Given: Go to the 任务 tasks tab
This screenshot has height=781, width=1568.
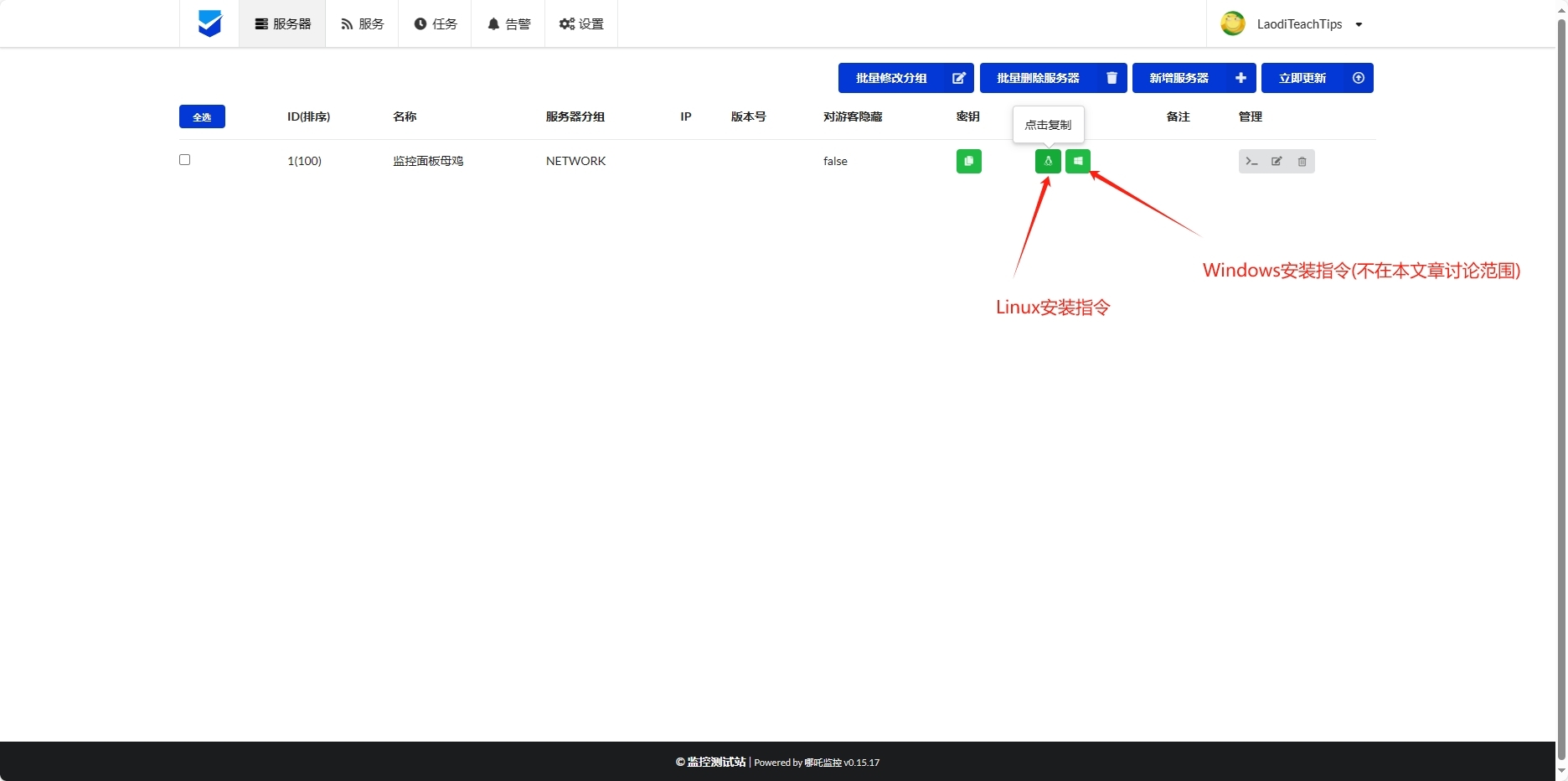Looking at the screenshot, I should click(x=435, y=23).
